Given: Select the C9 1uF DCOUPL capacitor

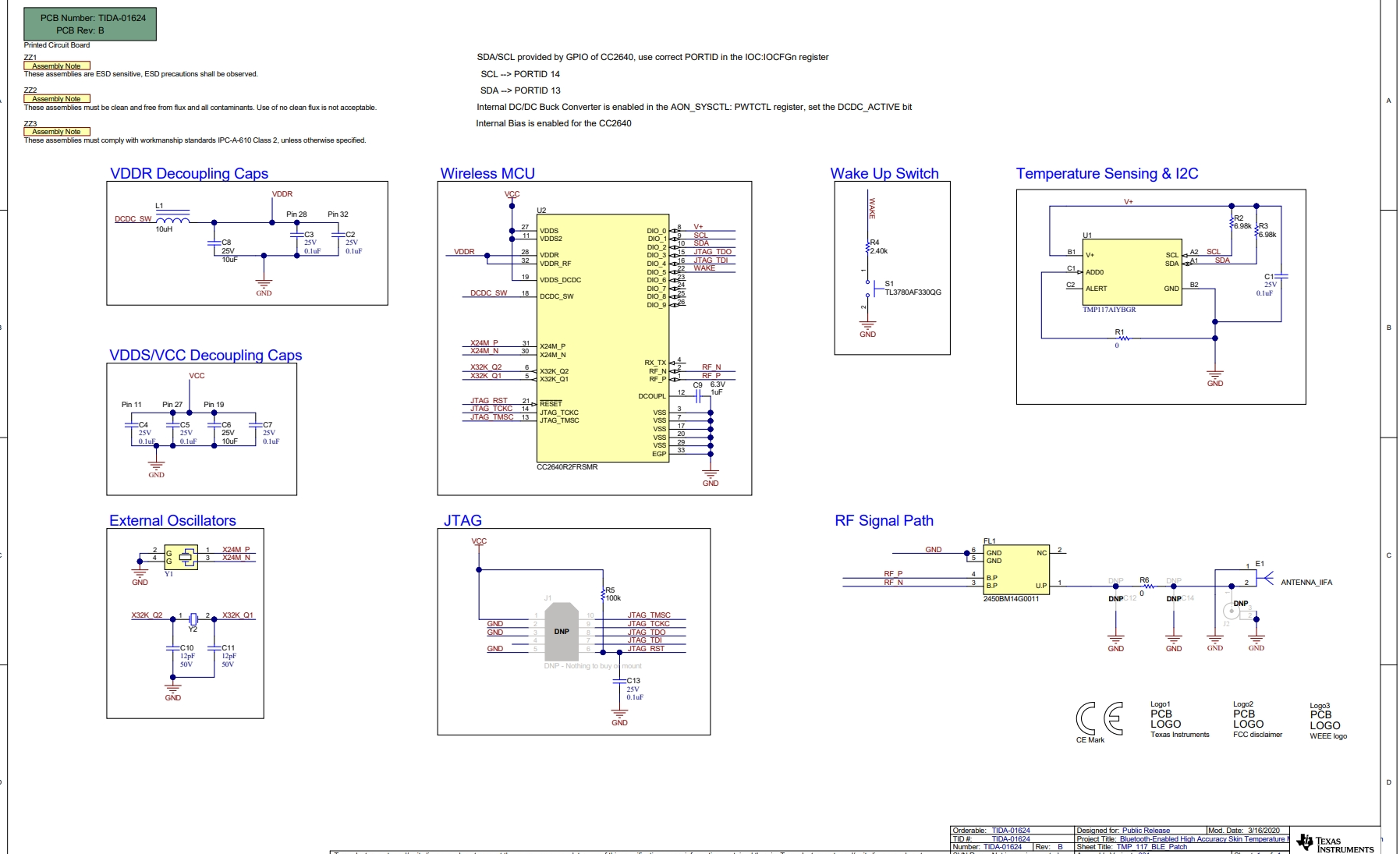Looking at the screenshot, I should (698, 395).
